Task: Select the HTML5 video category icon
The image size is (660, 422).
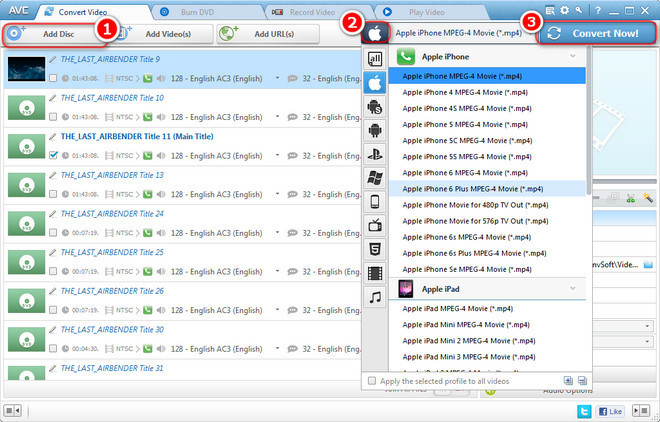Action: (375, 249)
